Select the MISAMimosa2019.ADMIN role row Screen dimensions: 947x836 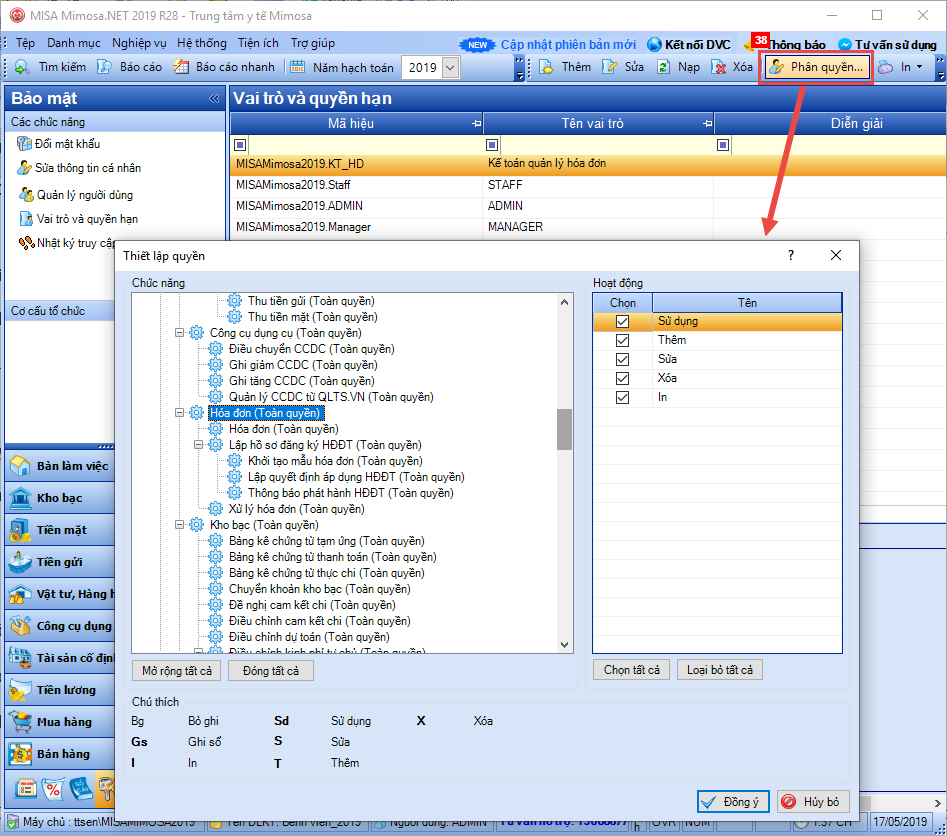click(588, 206)
